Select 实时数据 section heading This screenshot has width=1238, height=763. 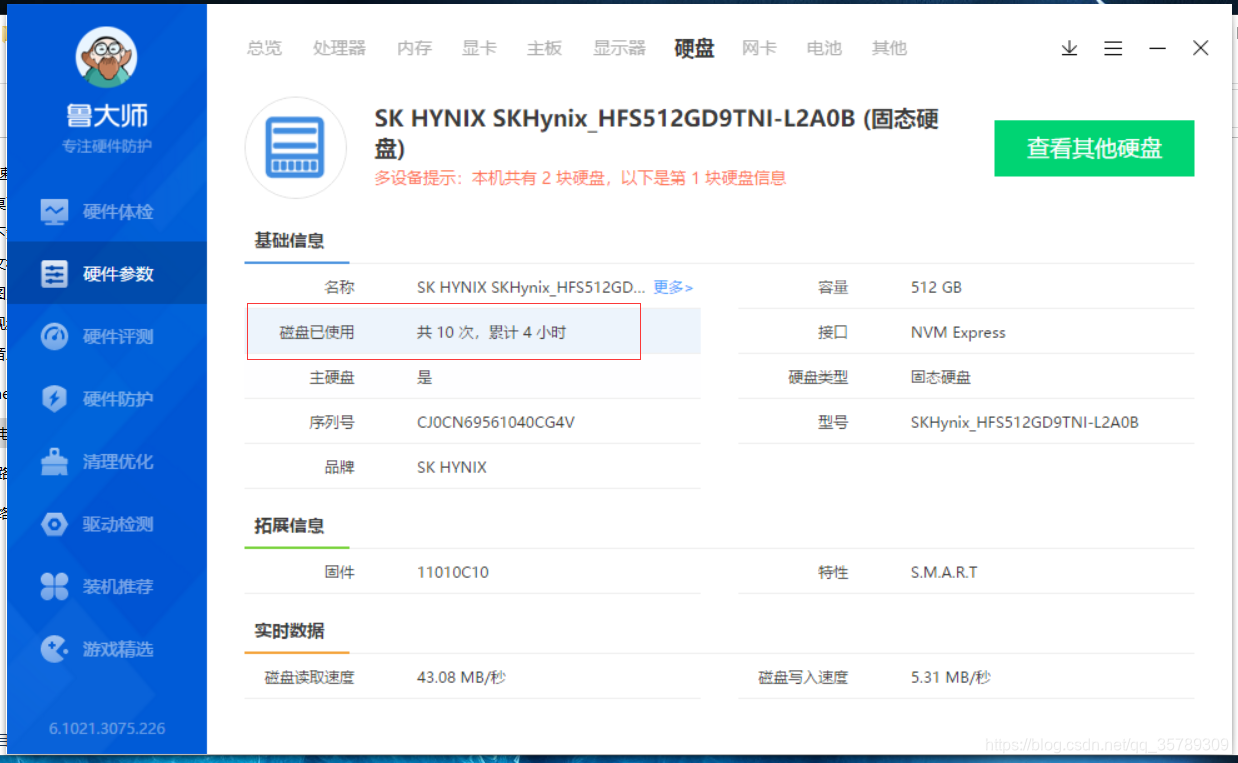click(x=289, y=631)
